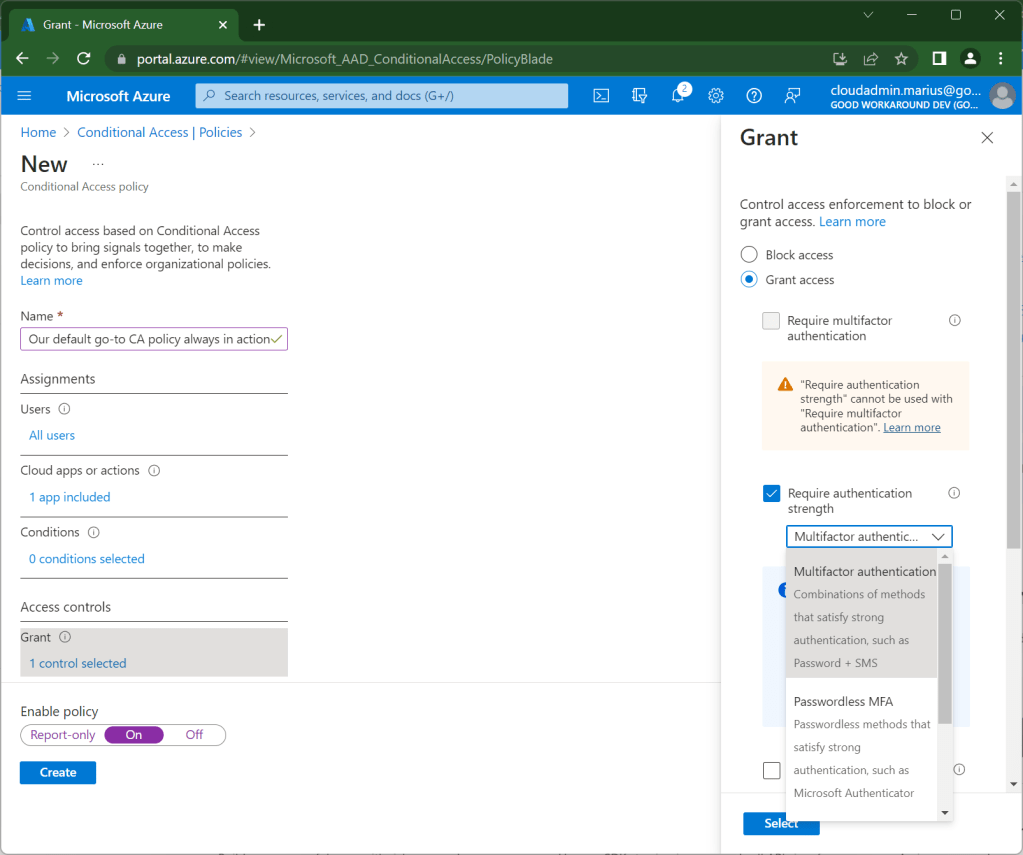Screen dimensions: 1023x855
Task: Click the Create button
Action: click(x=58, y=772)
